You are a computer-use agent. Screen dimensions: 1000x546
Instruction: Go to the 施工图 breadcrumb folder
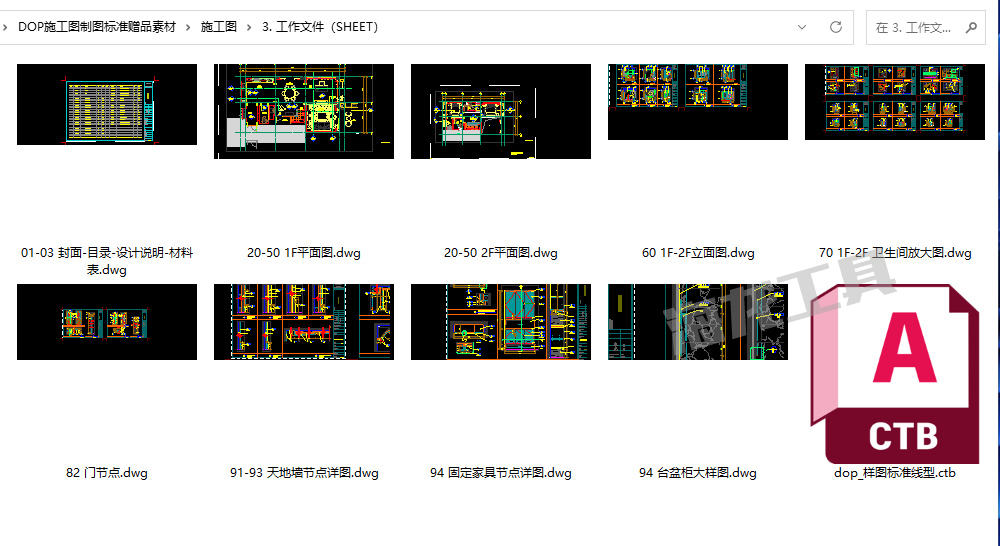[x=218, y=27]
